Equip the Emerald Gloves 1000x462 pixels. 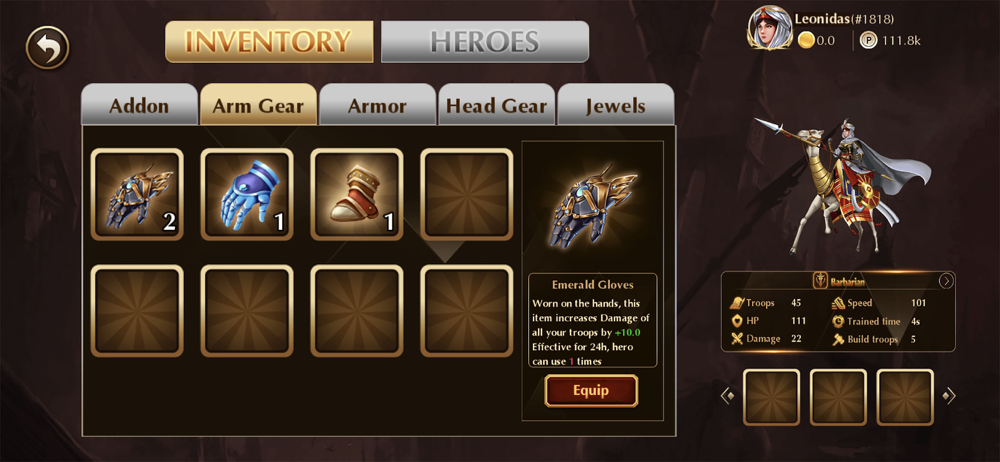[591, 391]
